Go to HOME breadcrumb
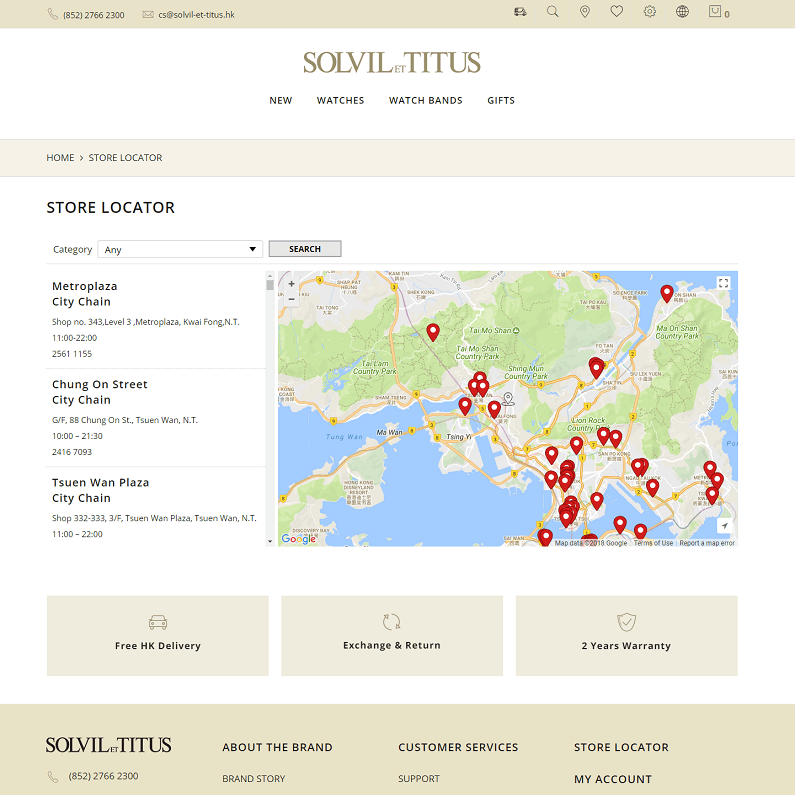 pyautogui.click(x=60, y=158)
